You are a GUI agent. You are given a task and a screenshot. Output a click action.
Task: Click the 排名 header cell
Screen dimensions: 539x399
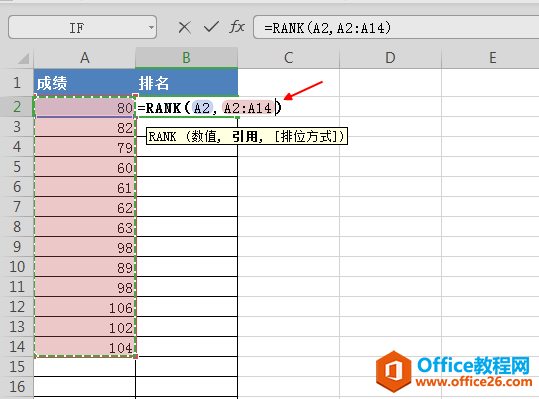pyautogui.click(x=186, y=83)
